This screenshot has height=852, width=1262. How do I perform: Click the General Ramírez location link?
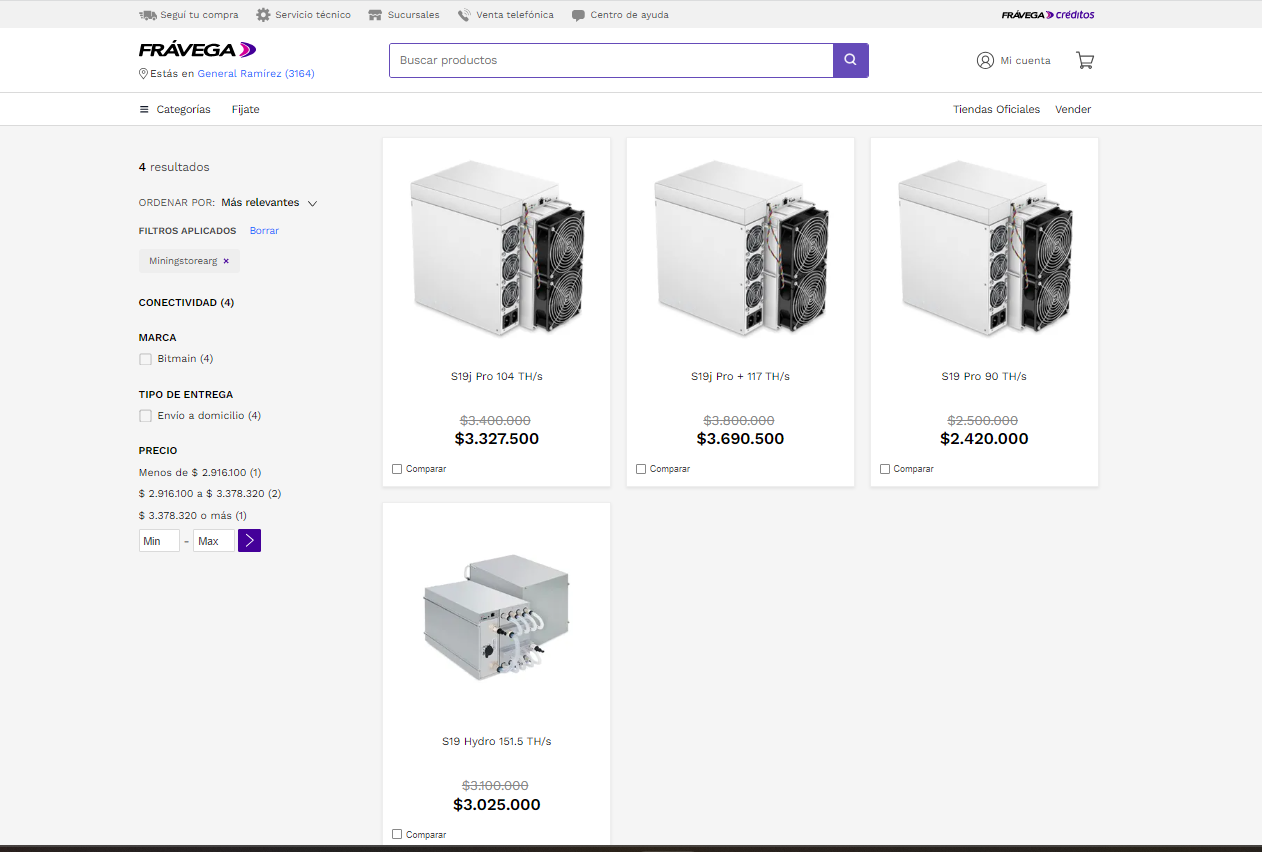[255, 74]
